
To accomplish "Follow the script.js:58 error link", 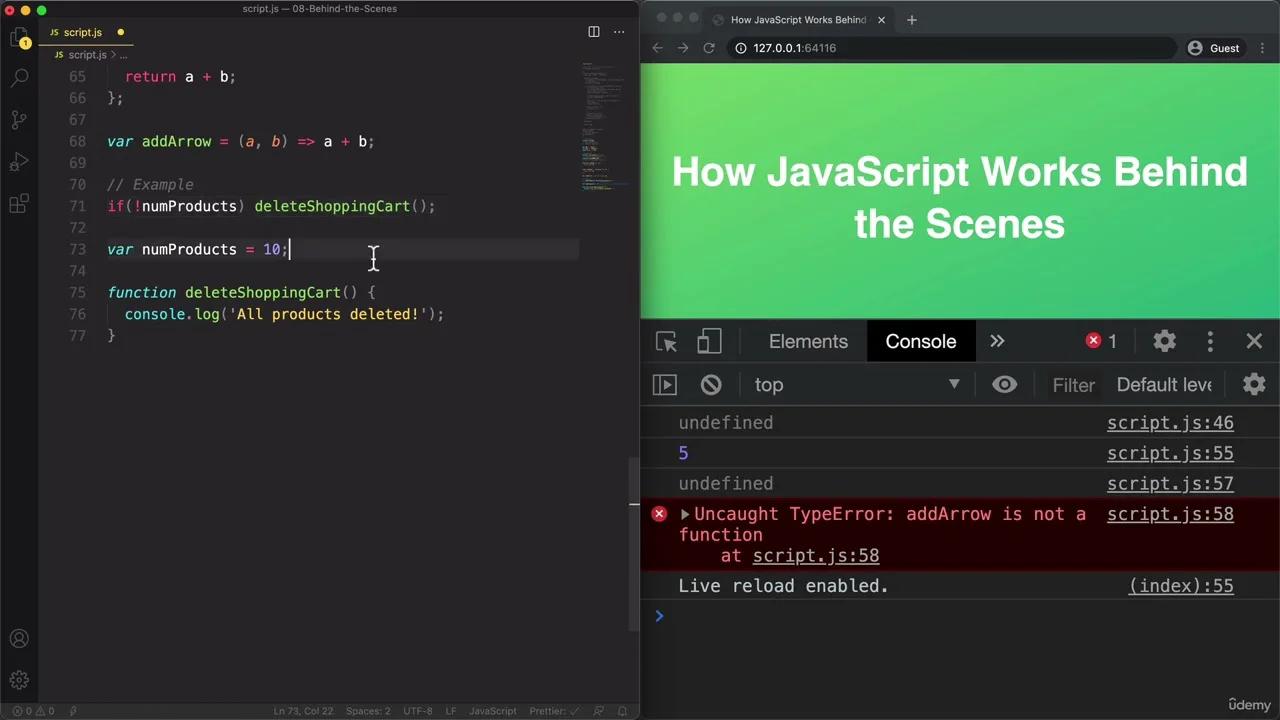I will click(x=1170, y=514).
